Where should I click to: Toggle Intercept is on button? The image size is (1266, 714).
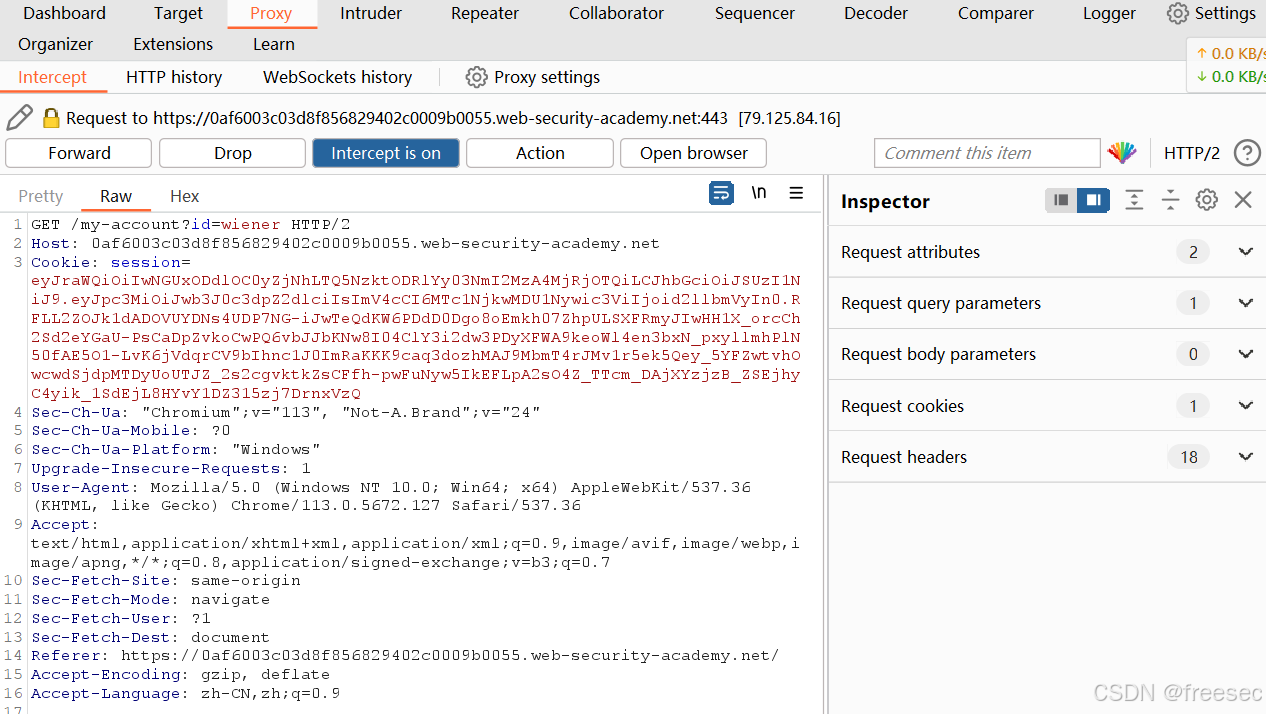386,153
